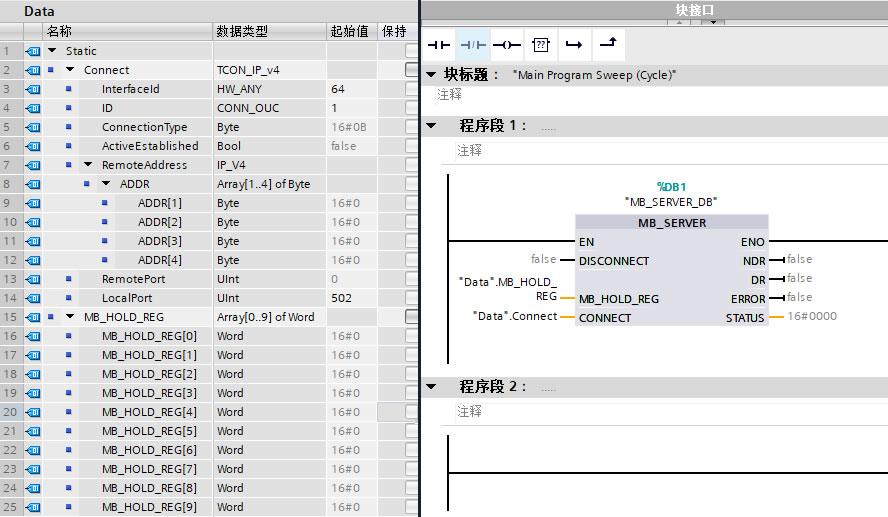Toggle retain checkbox for the MB_HOLD_REG array row

412,317
